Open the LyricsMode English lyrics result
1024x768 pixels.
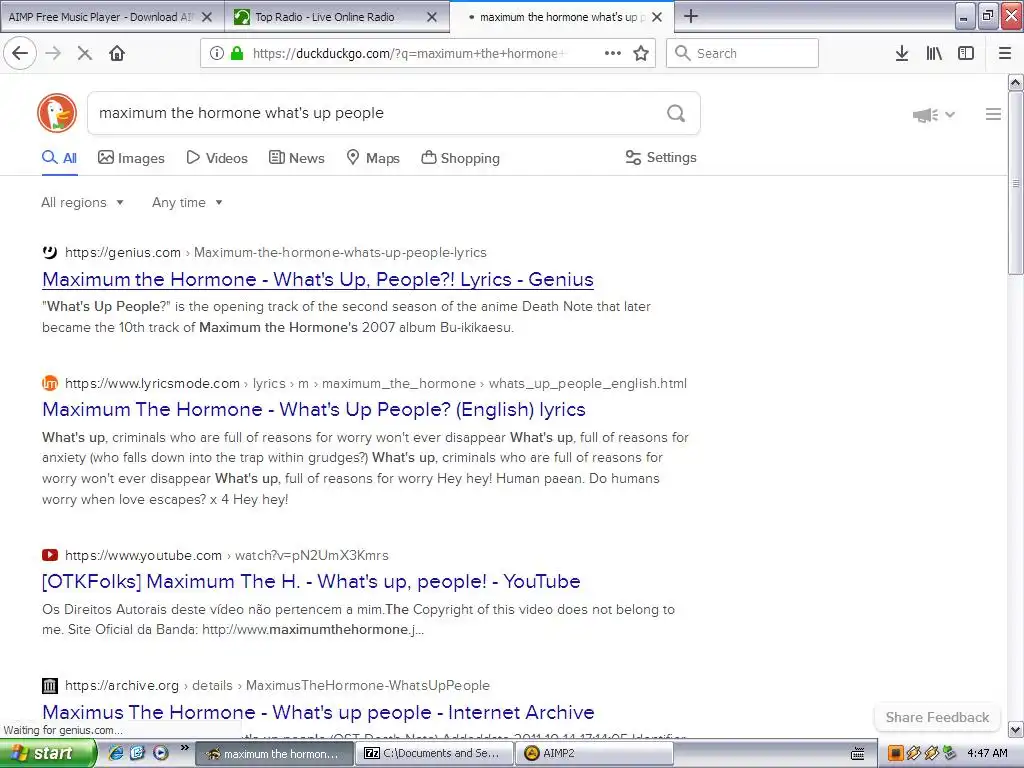click(313, 409)
